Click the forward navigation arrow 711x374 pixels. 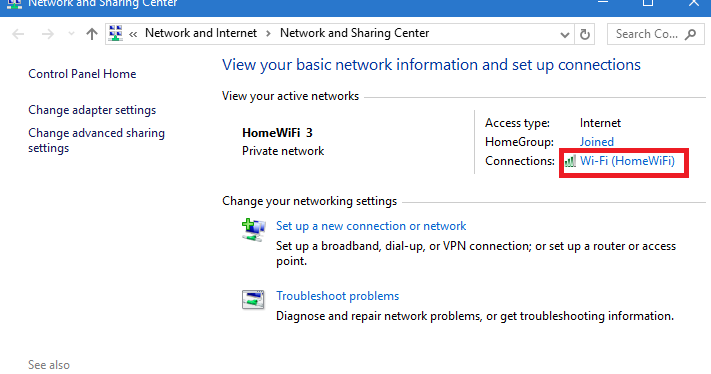(x=48, y=34)
